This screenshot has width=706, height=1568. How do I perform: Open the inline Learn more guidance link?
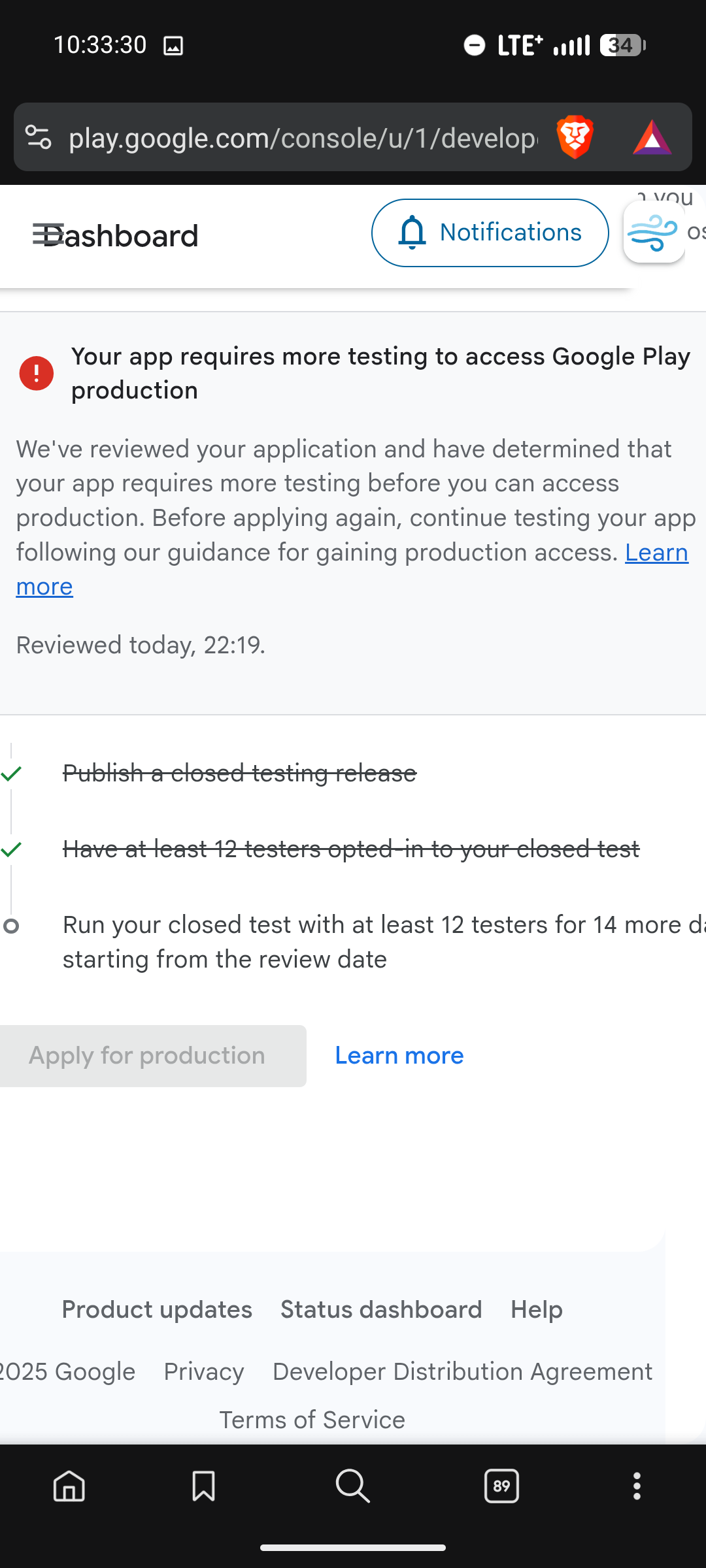click(x=656, y=553)
